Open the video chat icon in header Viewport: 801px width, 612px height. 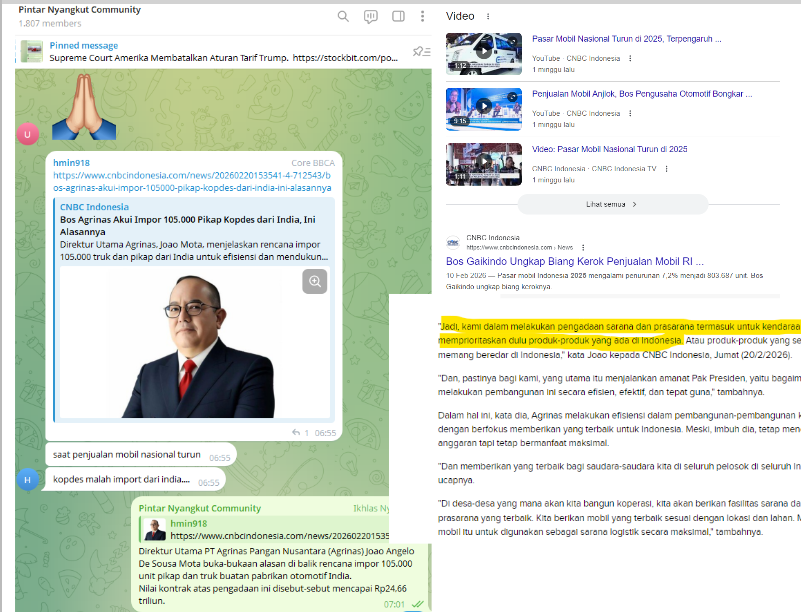pos(371,17)
